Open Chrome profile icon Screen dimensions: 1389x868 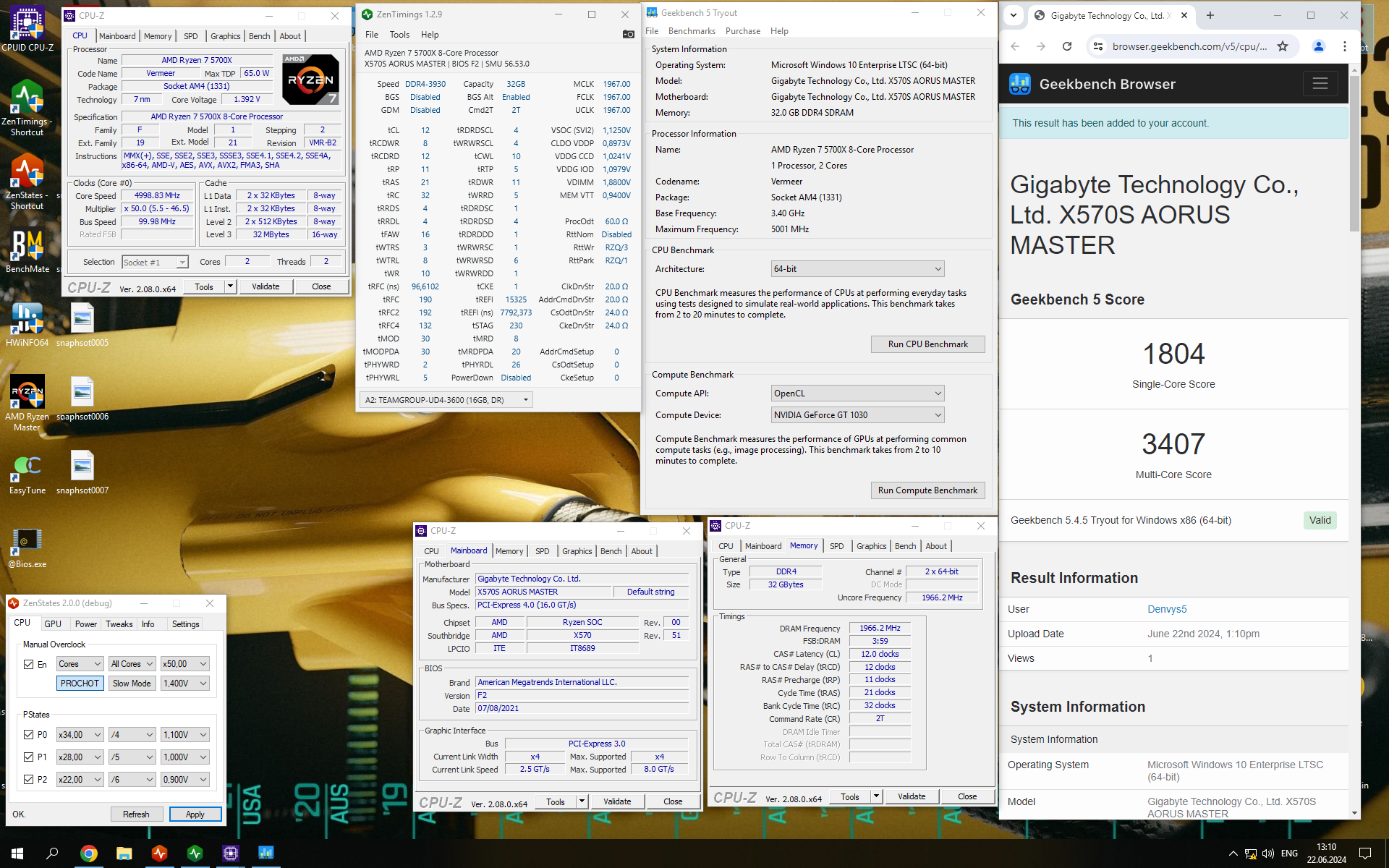1318,46
